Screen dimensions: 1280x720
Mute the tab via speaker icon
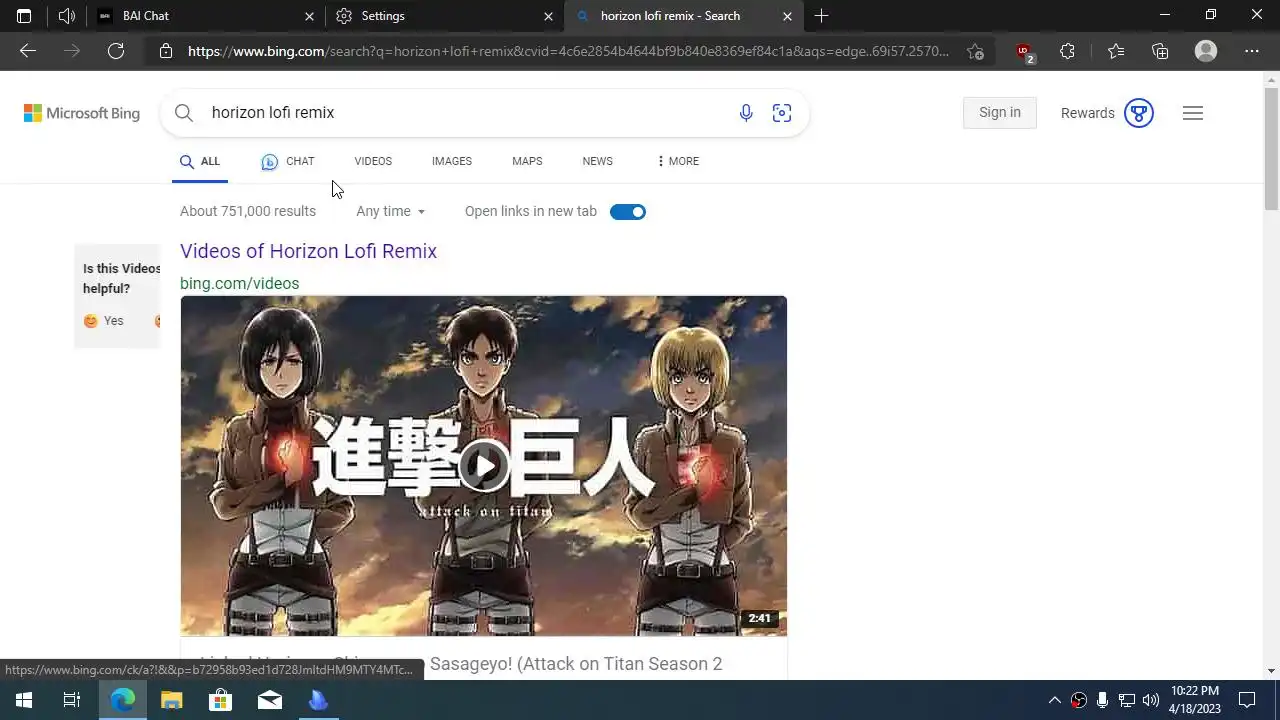tap(67, 16)
